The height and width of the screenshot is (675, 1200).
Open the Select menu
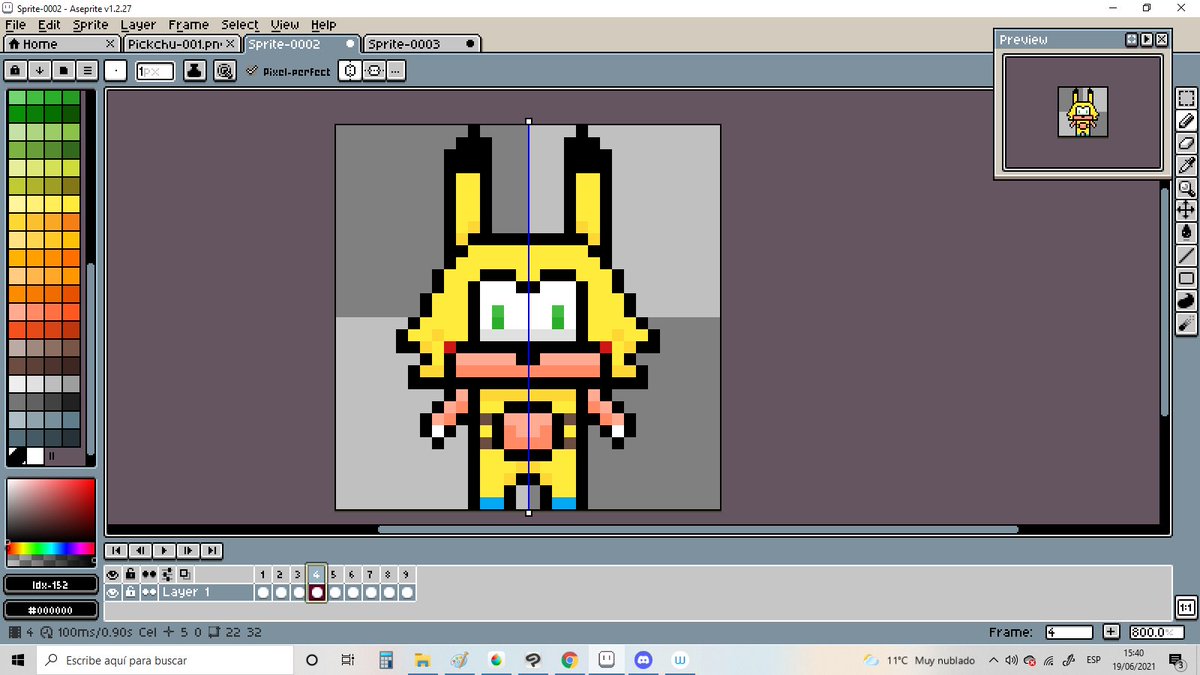point(240,25)
